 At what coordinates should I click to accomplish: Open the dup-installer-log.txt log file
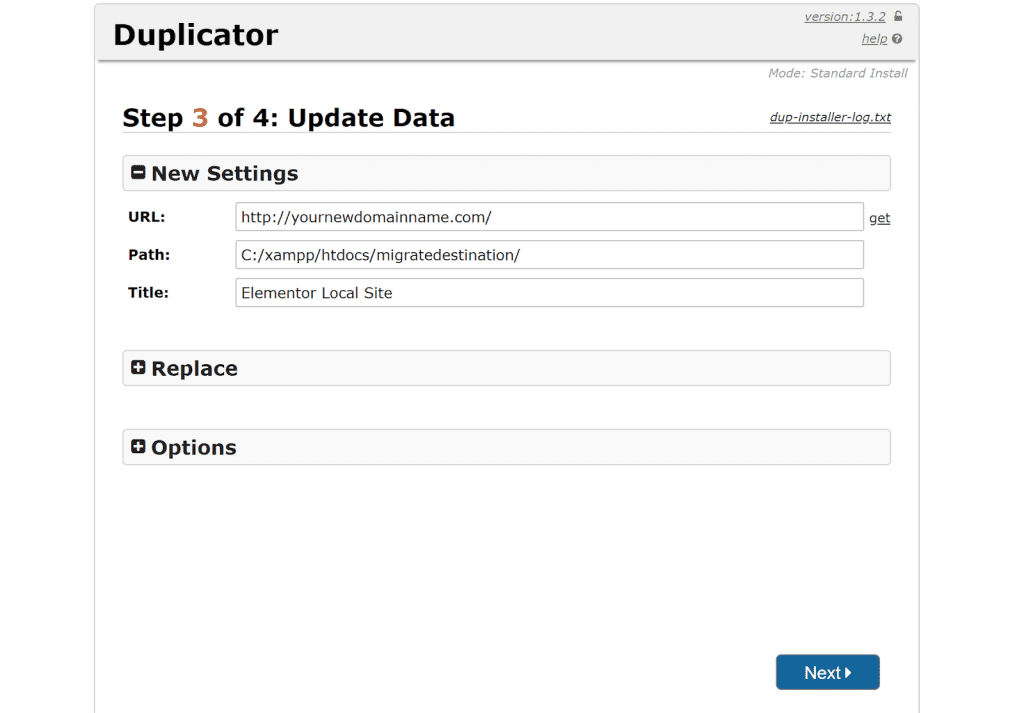pos(829,117)
